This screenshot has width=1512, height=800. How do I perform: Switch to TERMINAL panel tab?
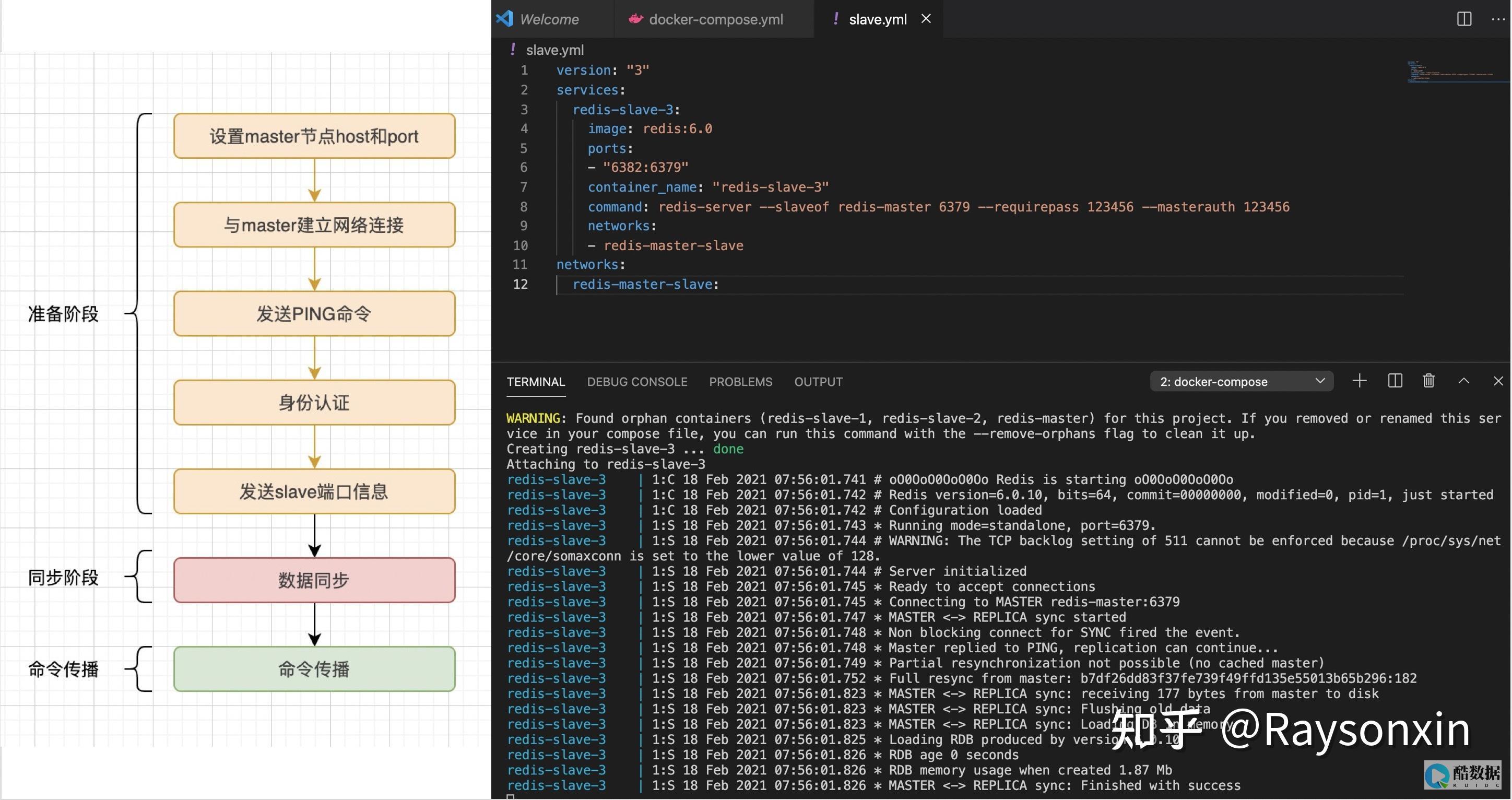(535, 382)
